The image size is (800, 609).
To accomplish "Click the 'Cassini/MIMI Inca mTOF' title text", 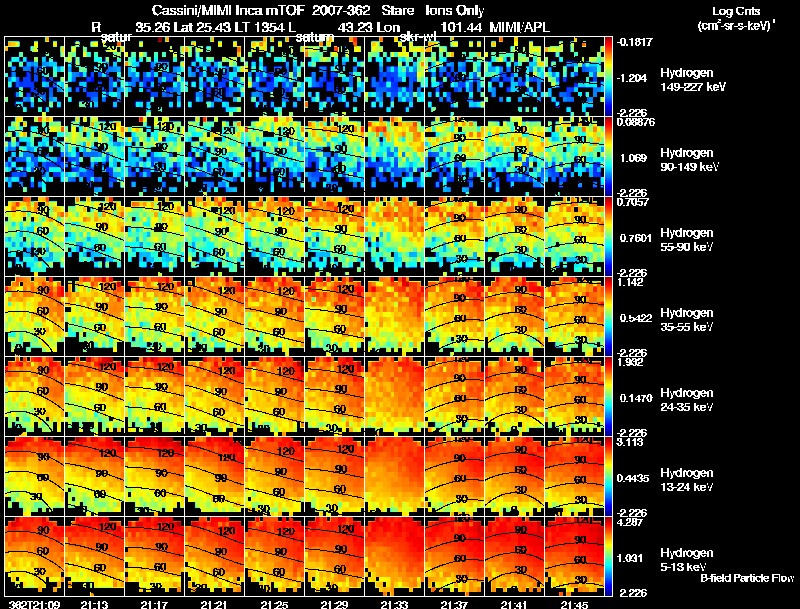I will (x=228, y=10).
